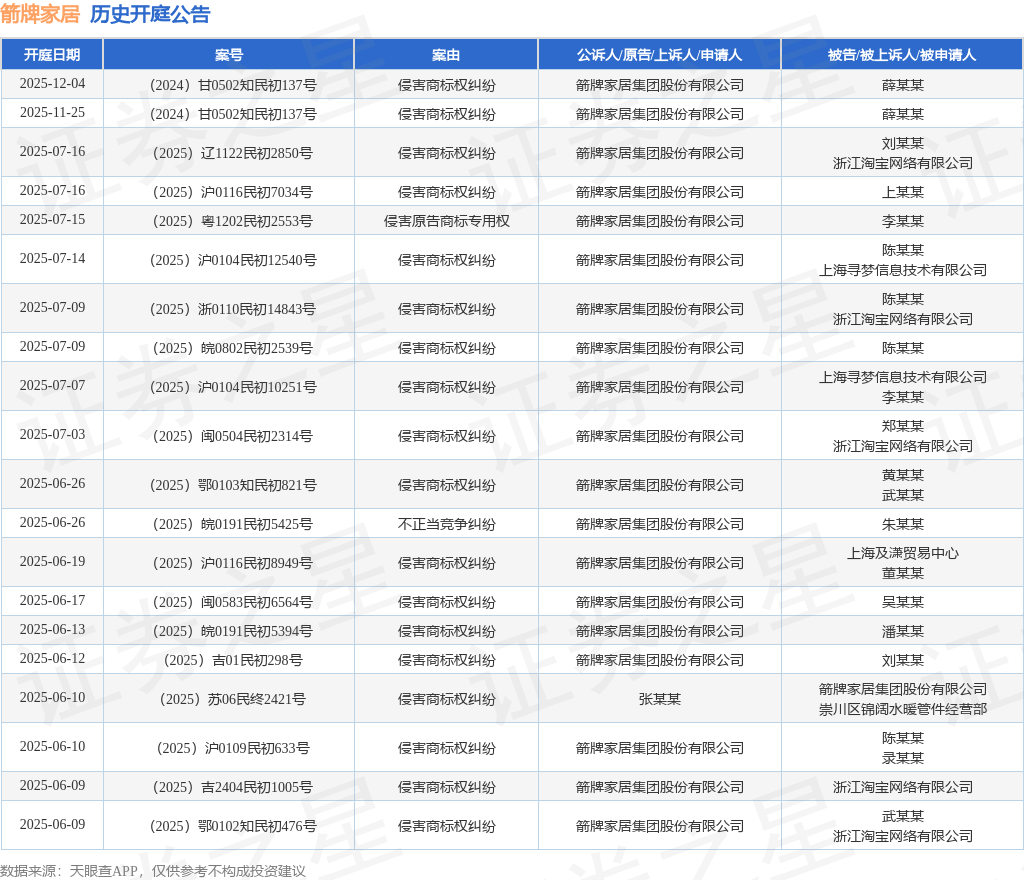The height and width of the screenshot is (880, 1024).
Task: Click the date cell 2025-06-17
Action: (52, 601)
